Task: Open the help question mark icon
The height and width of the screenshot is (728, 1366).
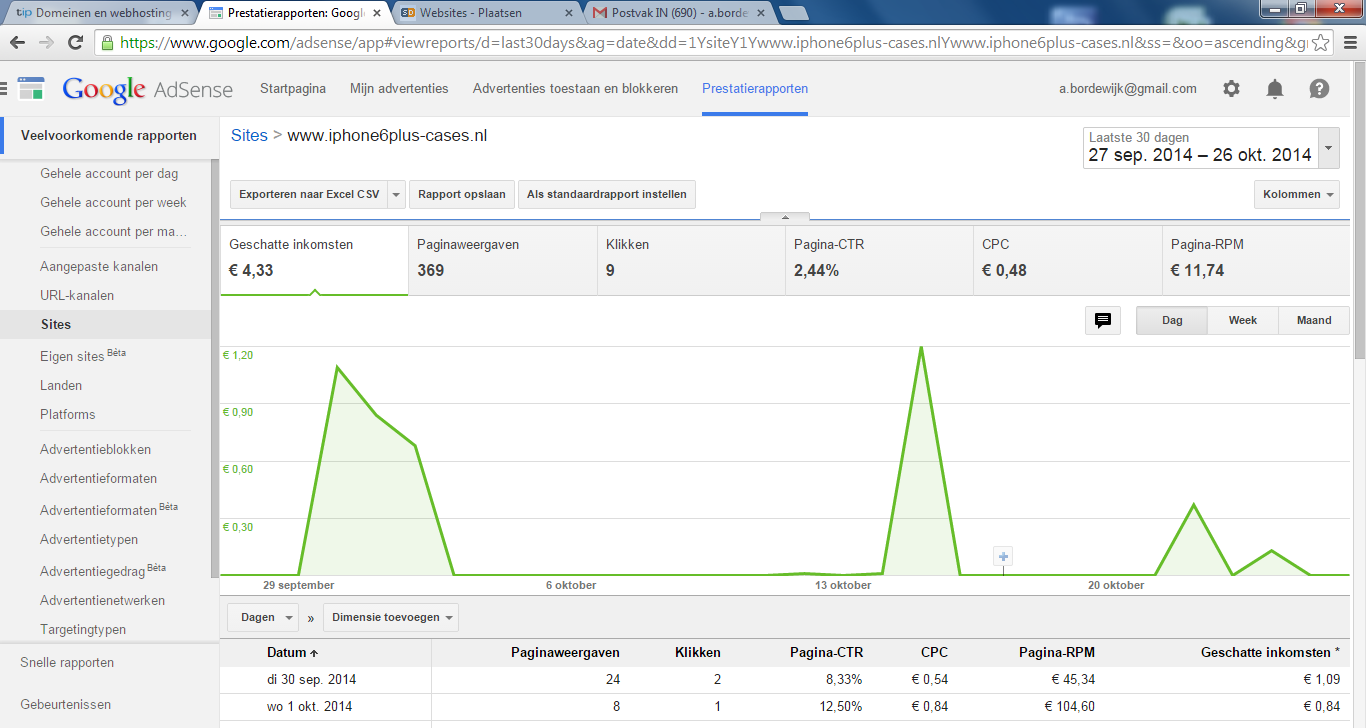Action: pos(1319,88)
